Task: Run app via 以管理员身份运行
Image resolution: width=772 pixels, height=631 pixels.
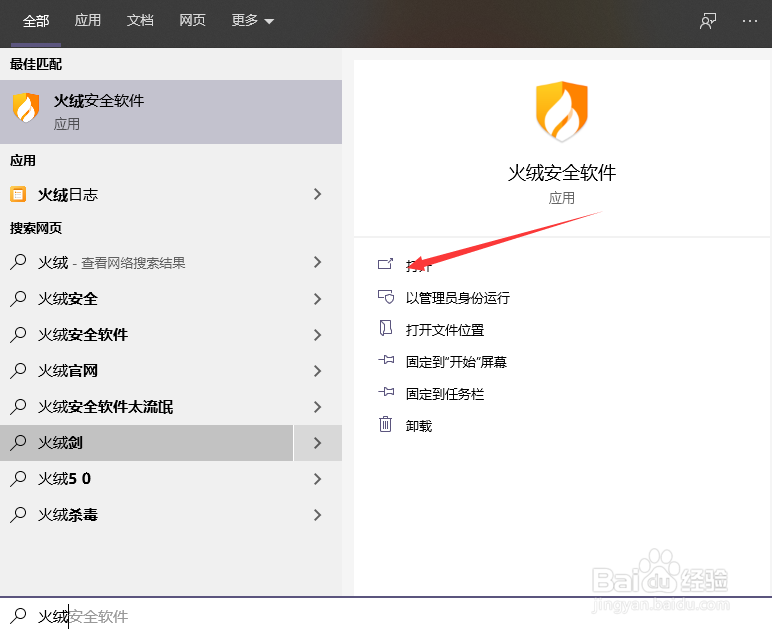Action: [x=457, y=298]
